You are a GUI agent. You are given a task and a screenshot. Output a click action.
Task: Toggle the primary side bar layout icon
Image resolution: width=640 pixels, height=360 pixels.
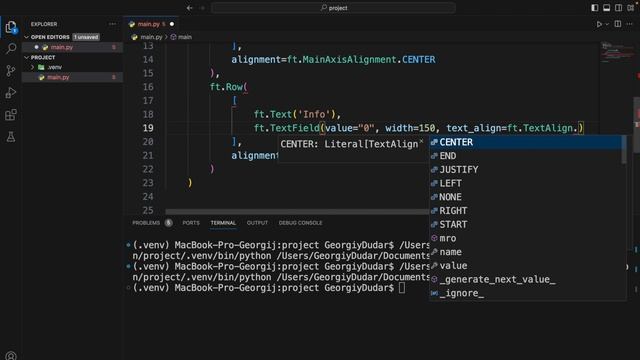click(595, 8)
